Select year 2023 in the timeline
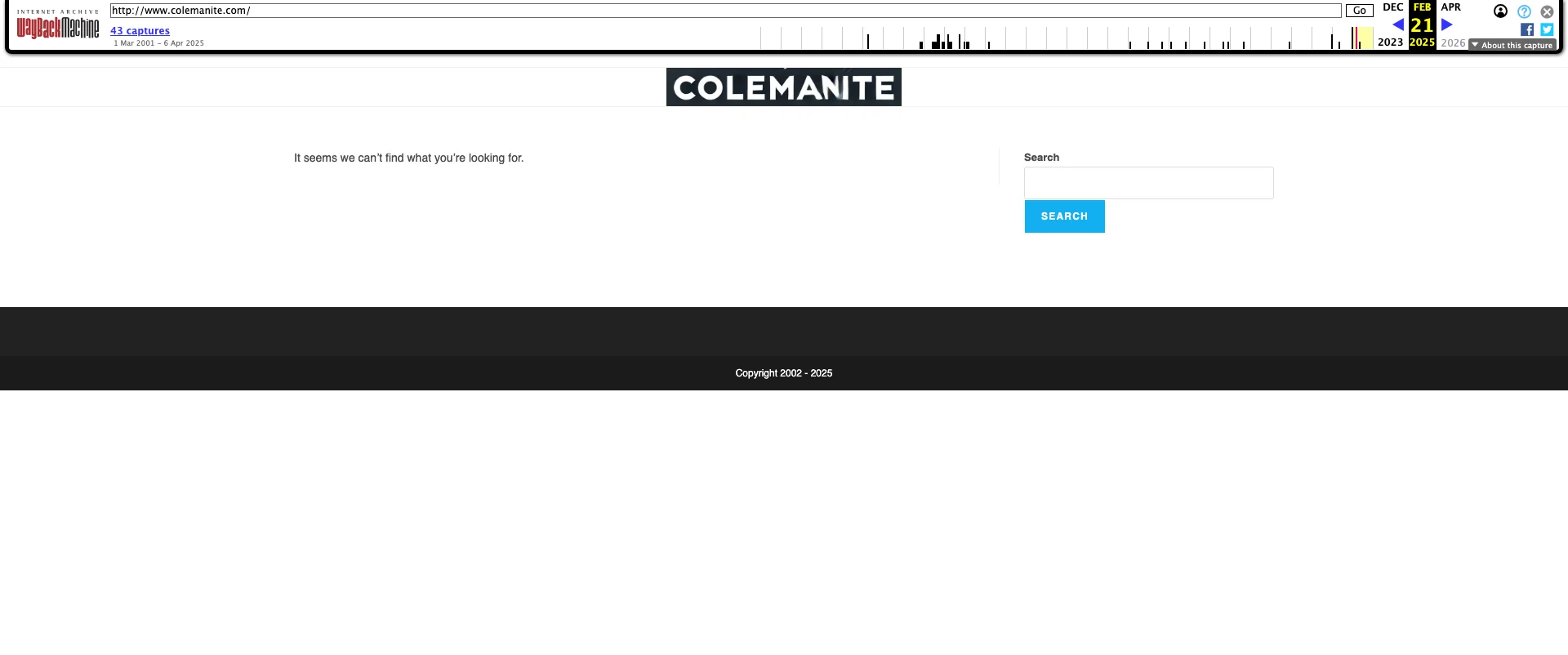1568x655 pixels. coord(1390,42)
